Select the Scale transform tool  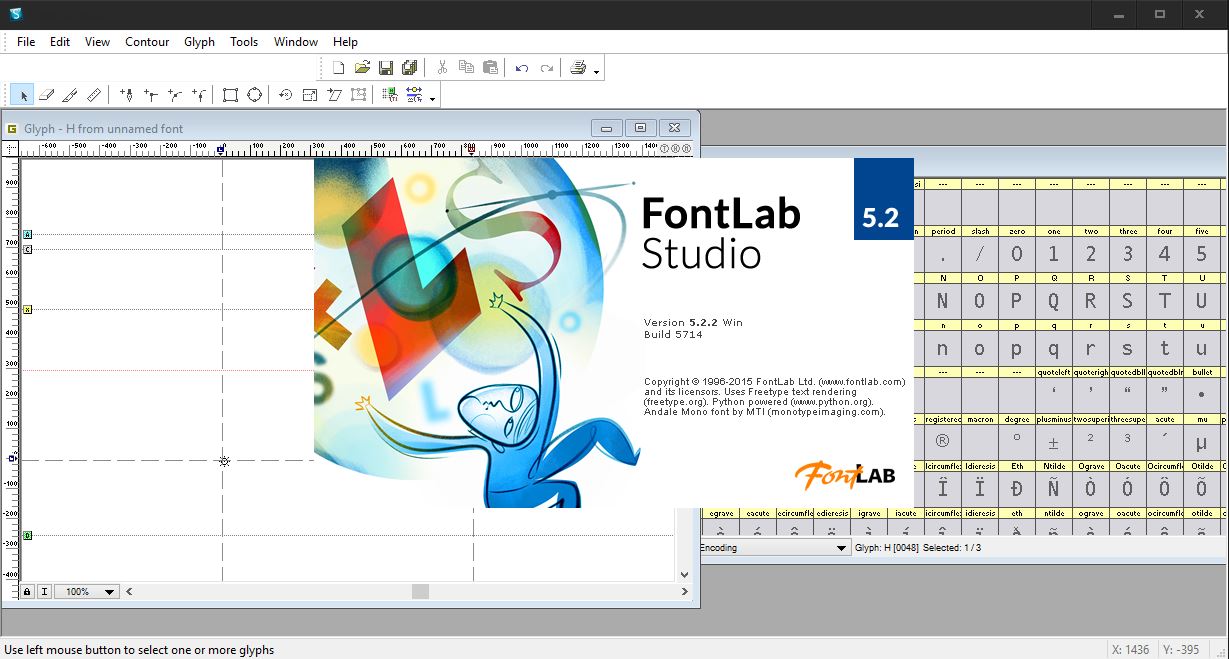pos(310,95)
